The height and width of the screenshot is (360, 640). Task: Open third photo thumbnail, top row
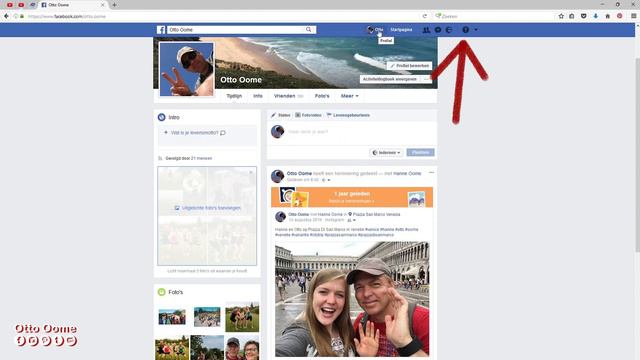[x=242, y=317]
